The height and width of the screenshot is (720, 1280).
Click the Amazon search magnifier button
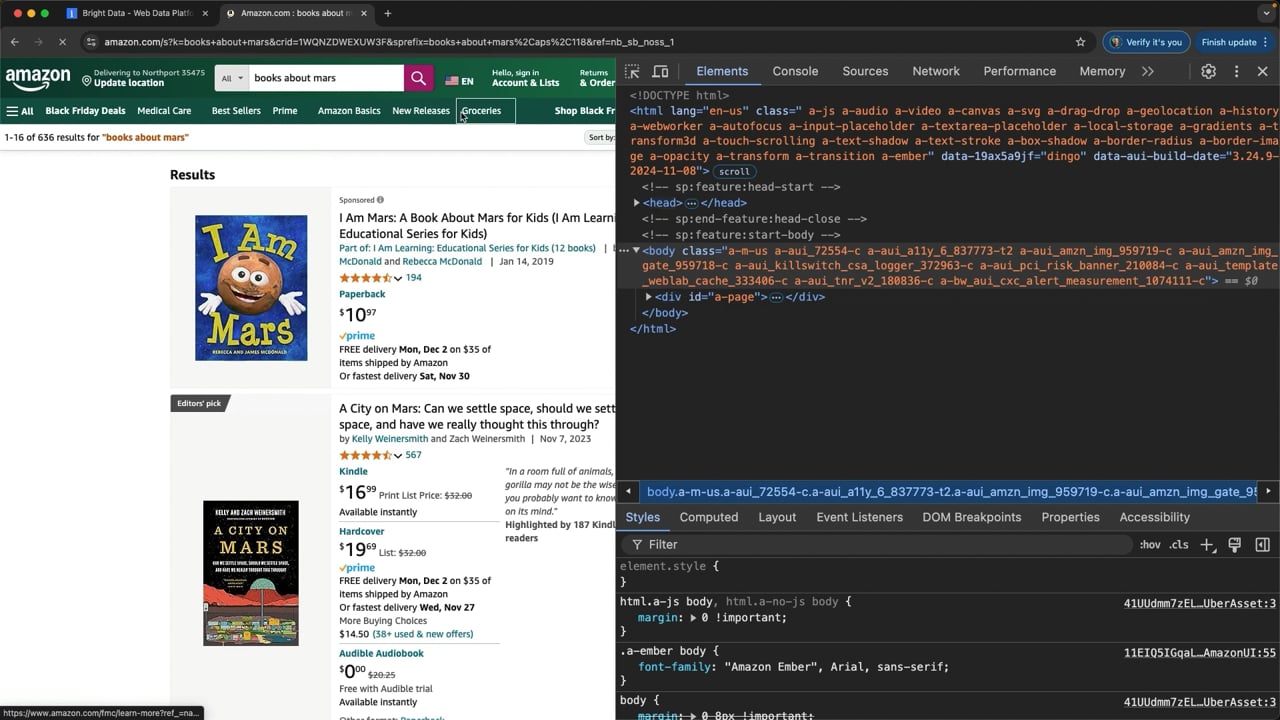coord(418,78)
